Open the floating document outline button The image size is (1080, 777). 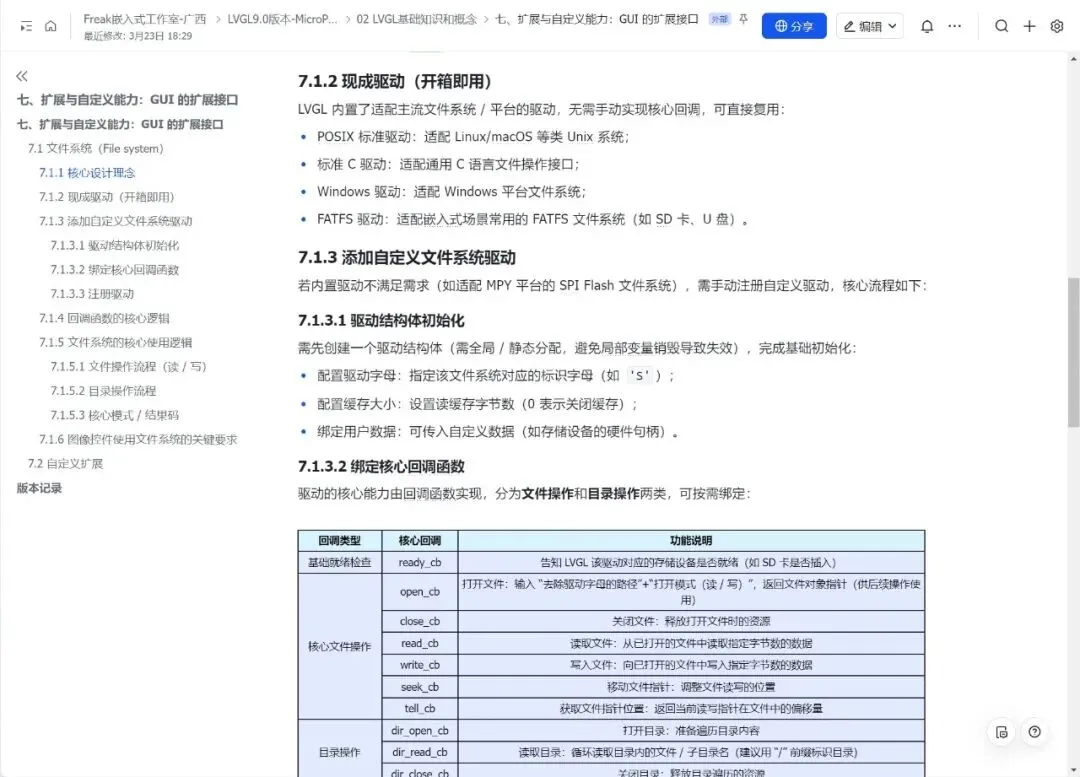coord(1001,732)
